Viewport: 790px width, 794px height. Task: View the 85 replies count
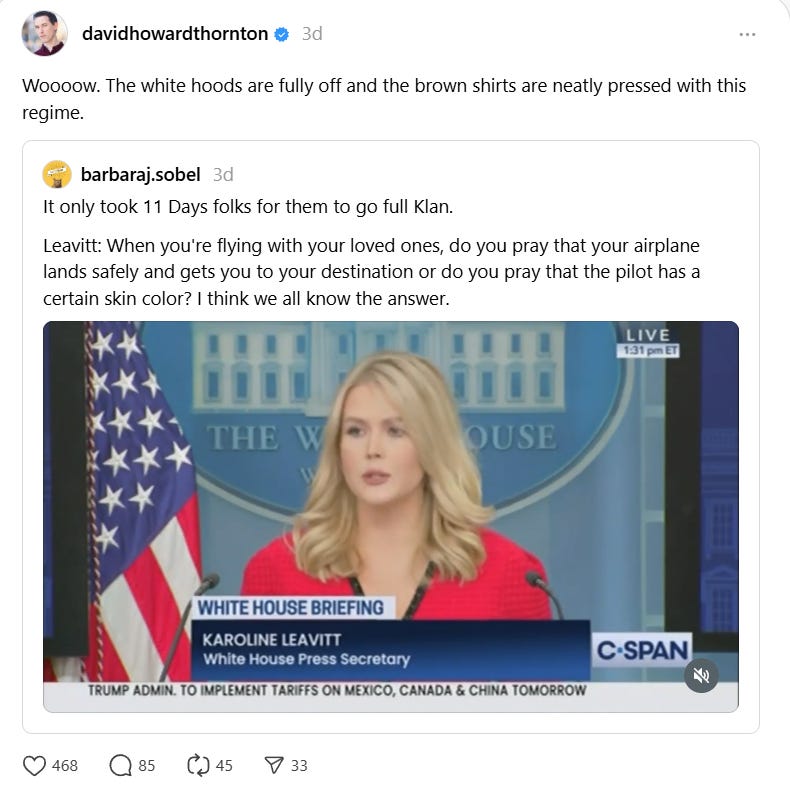point(147,766)
